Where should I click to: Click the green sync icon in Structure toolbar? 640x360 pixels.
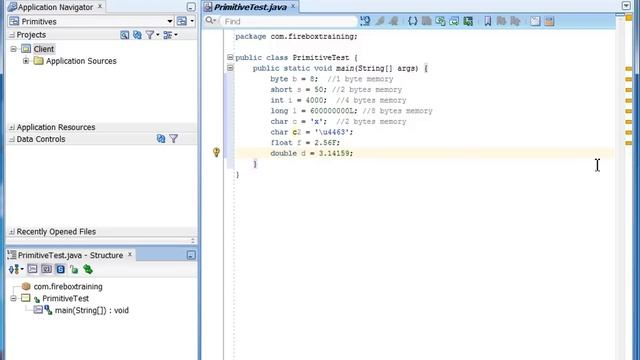tap(88, 269)
